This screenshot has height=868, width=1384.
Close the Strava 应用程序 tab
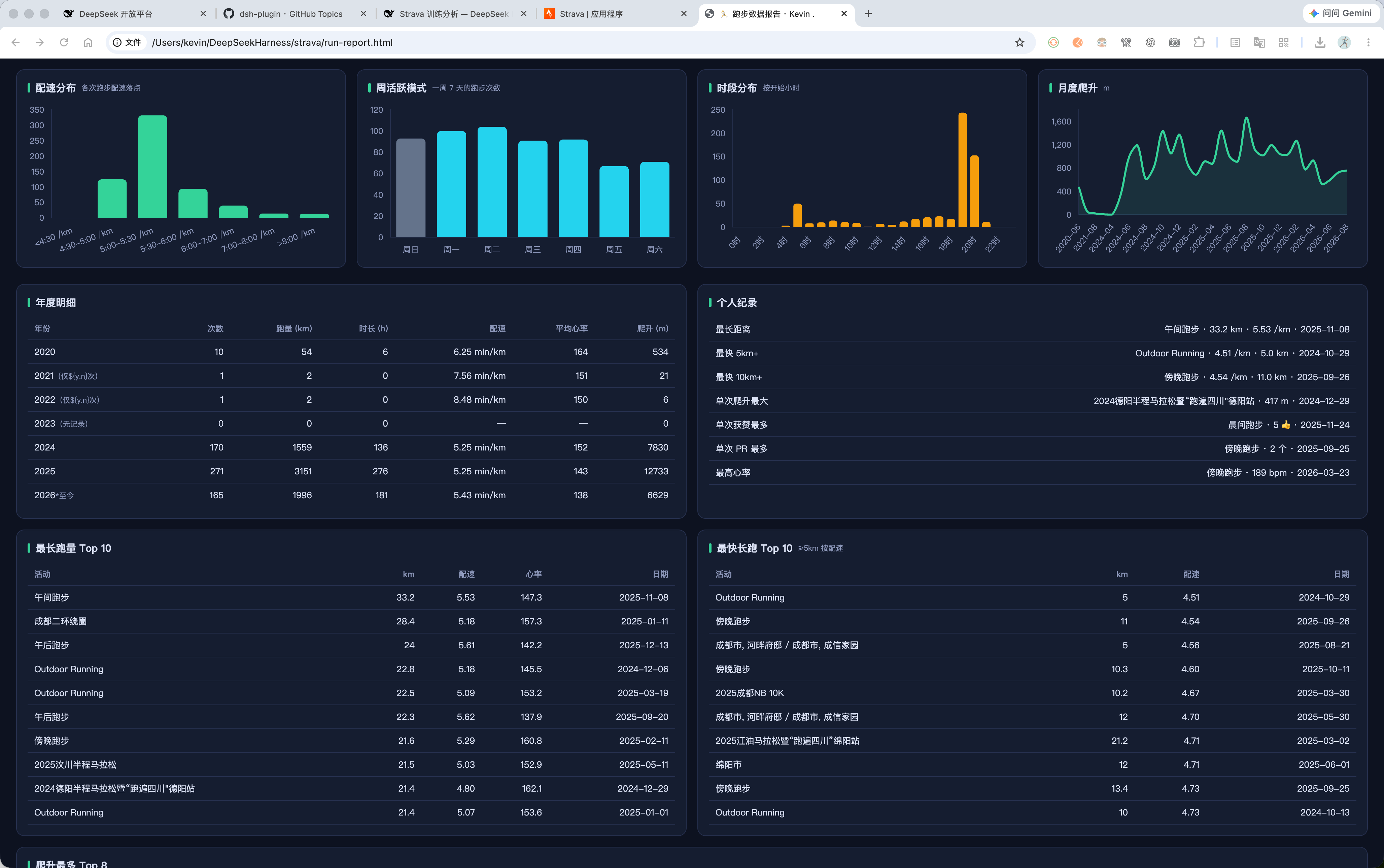point(683,14)
